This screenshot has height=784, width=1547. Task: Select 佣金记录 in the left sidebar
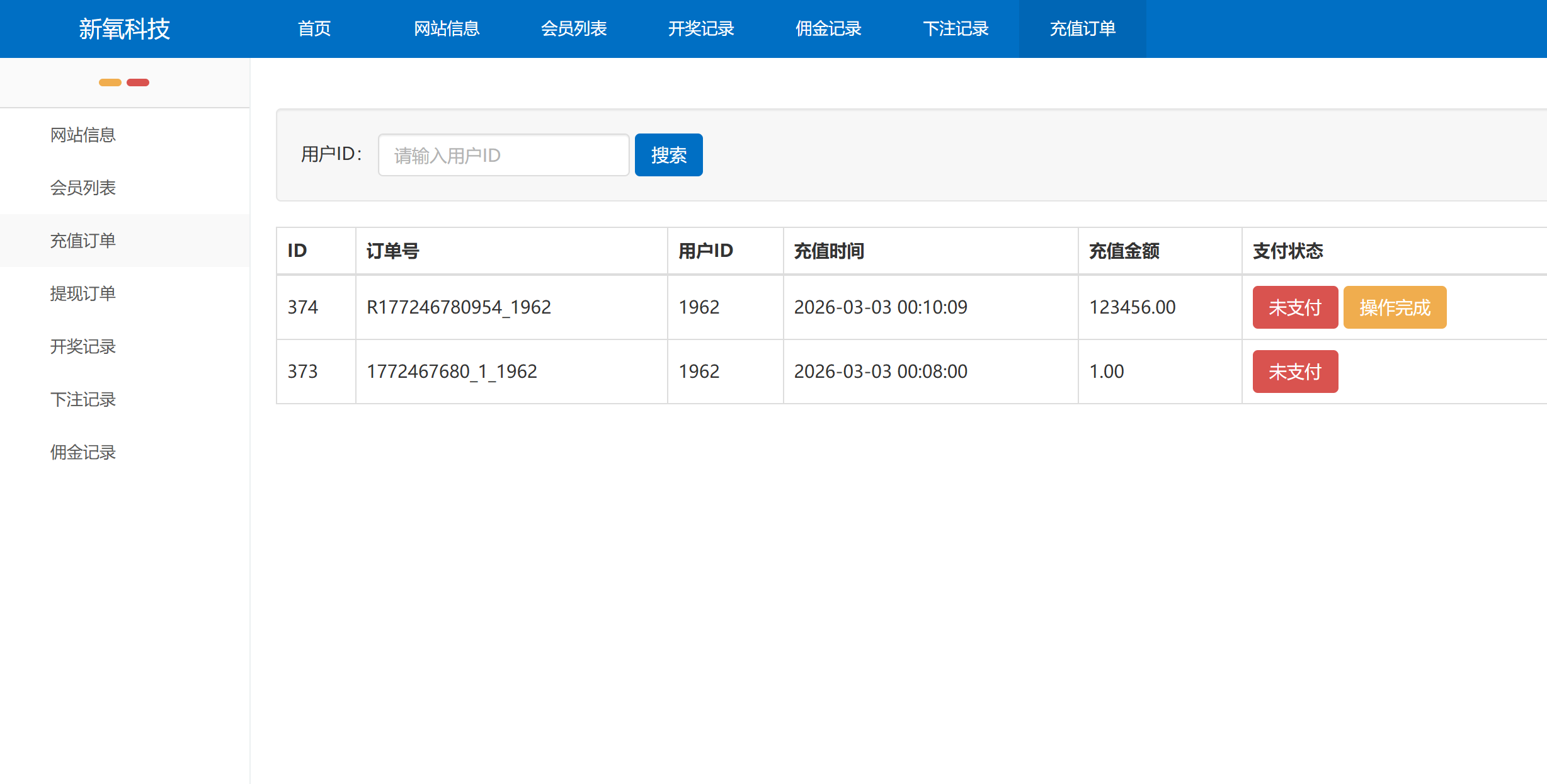83,452
